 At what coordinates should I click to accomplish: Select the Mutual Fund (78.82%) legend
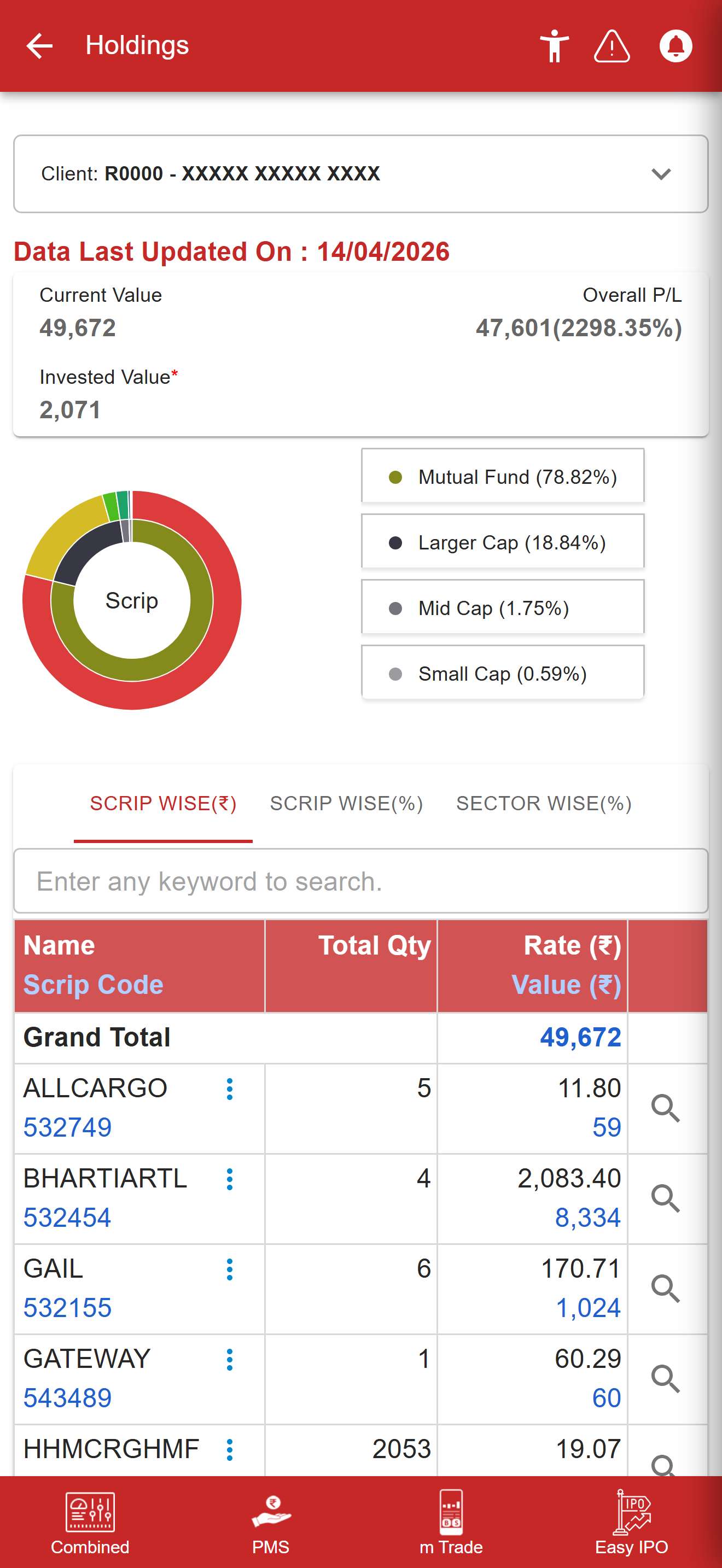[503, 477]
